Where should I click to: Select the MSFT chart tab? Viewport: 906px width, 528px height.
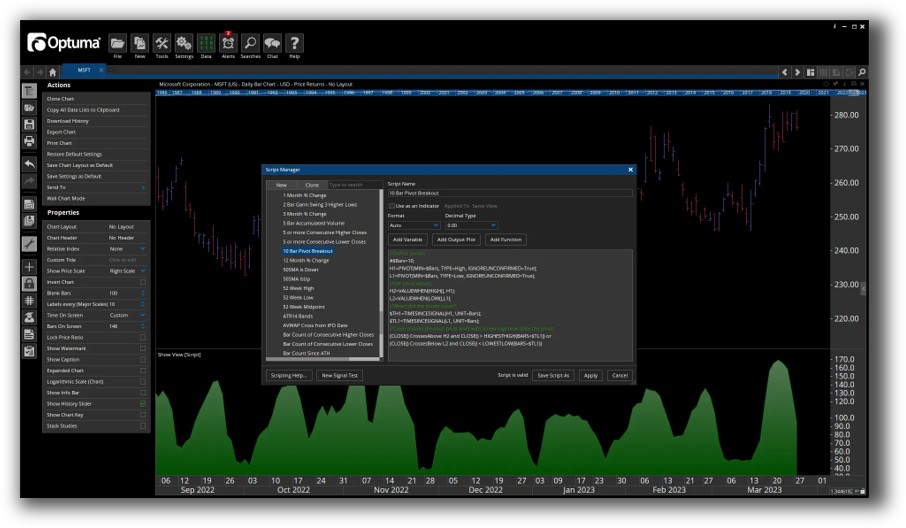84,71
